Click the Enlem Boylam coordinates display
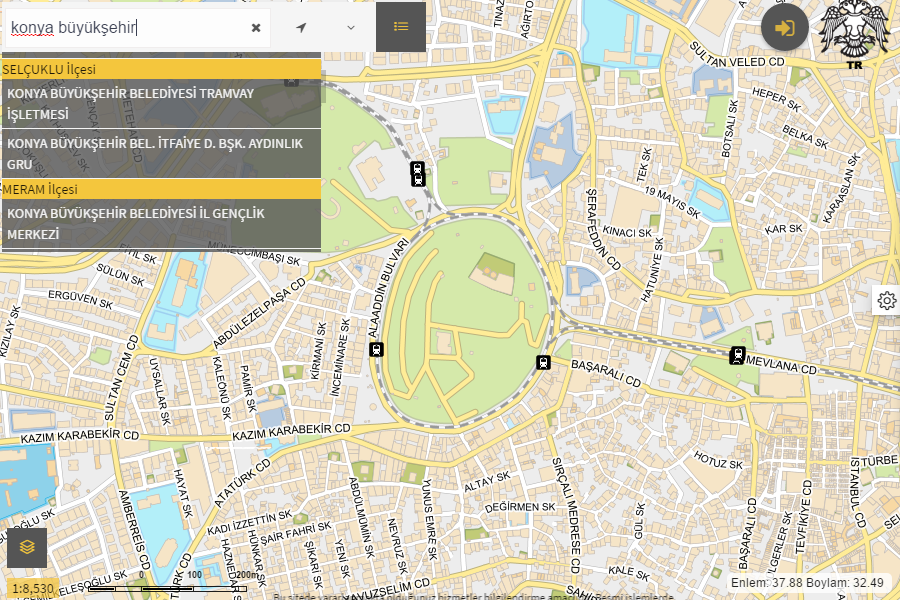Viewport: 900px width, 600px height. [x=808, y=582]
